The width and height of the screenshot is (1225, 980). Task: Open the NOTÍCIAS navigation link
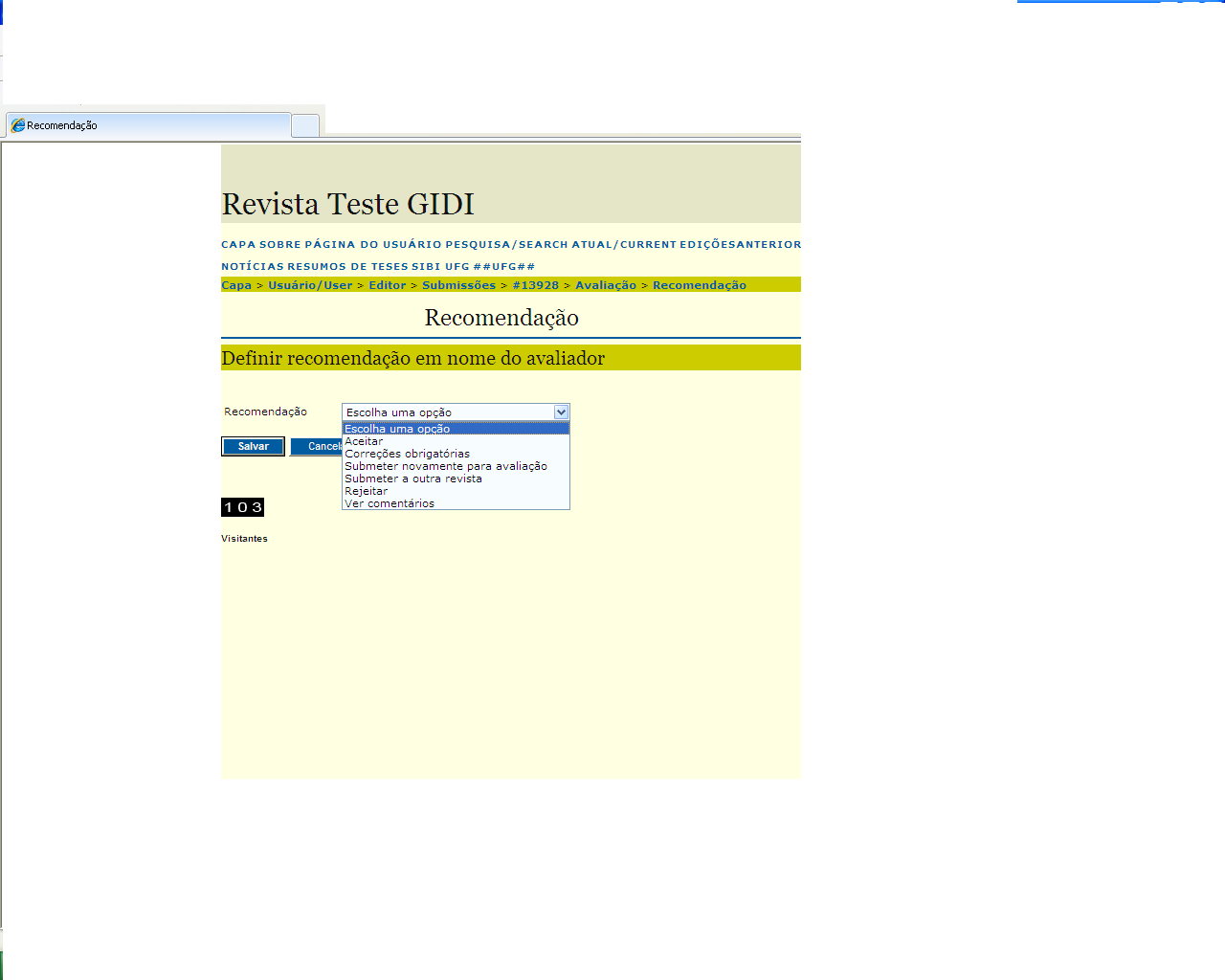tap(253, 267)
